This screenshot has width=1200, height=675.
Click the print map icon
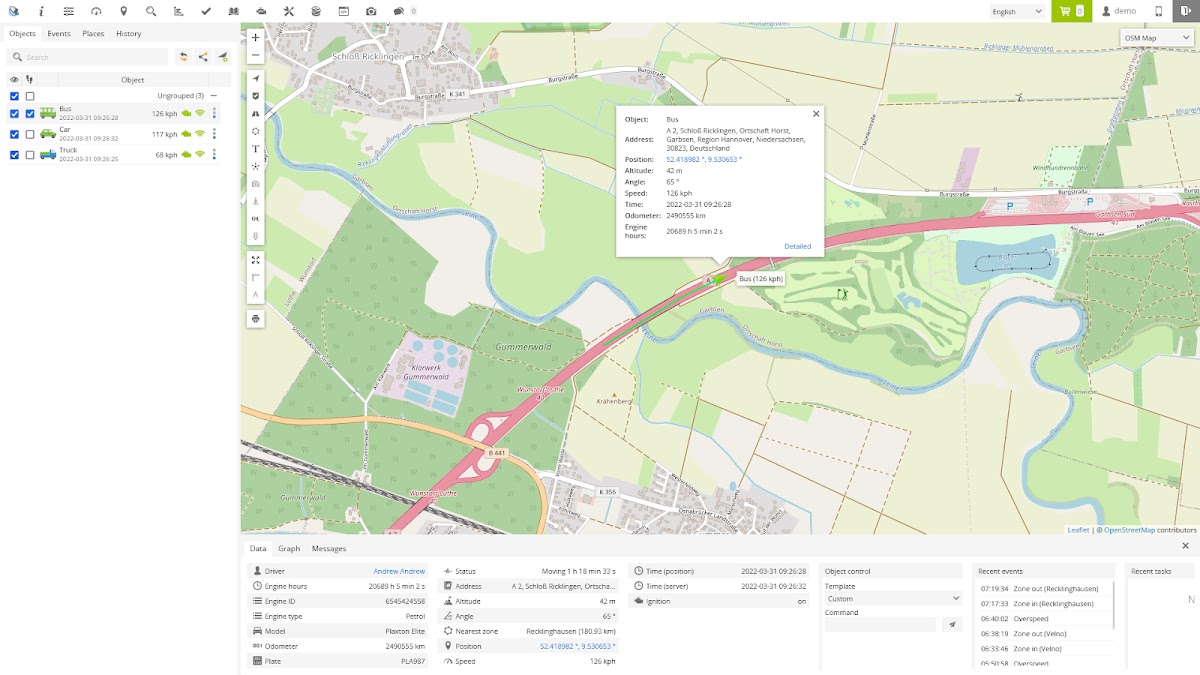pyautogui.click(x=256, y=319)
